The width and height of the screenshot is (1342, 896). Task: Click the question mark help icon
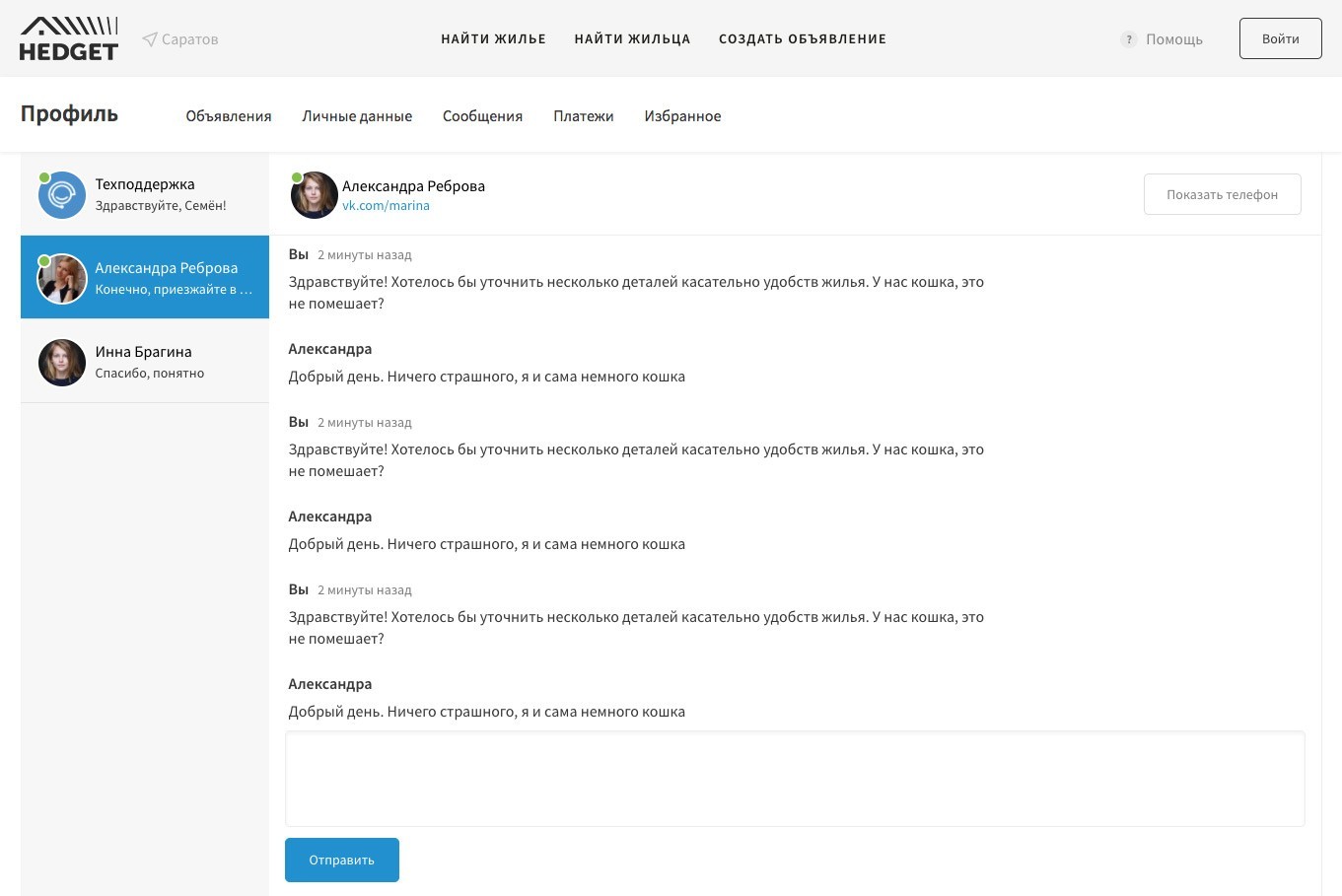1128,39
